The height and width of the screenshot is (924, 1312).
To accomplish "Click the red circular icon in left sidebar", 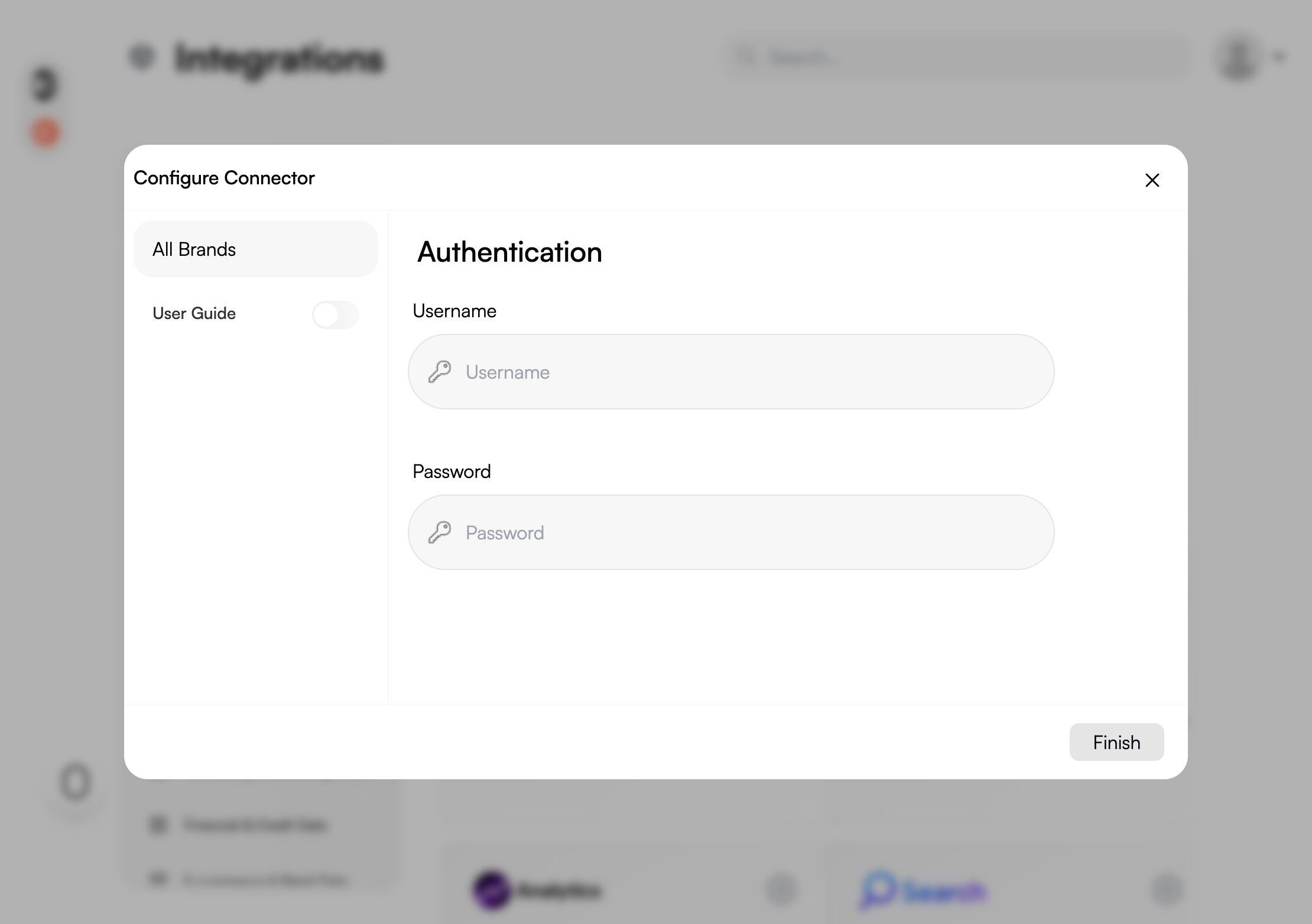I will [x=45, y=132].
